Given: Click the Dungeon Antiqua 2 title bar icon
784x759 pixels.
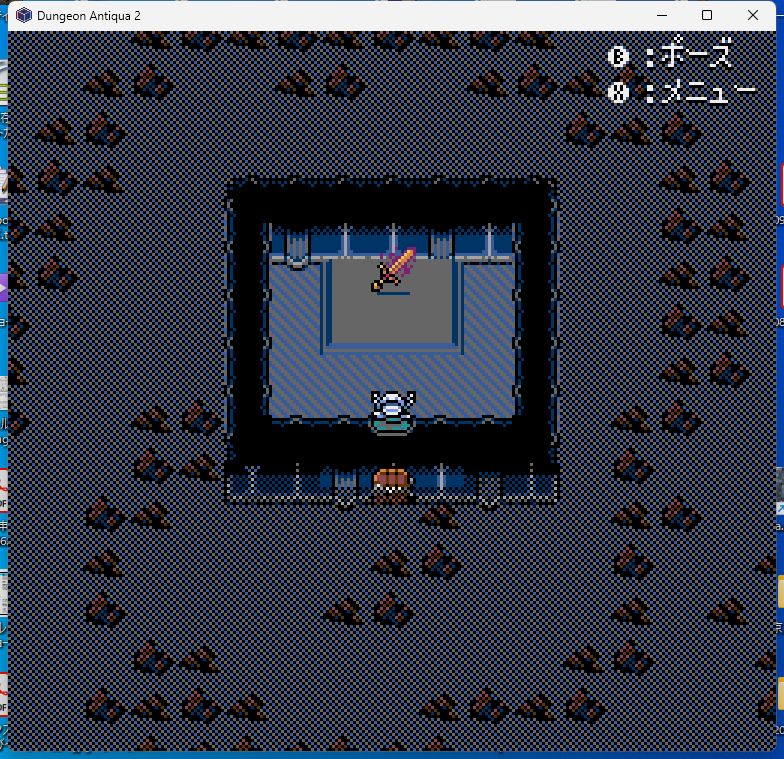Looking at the screenshot, I should point(23,15).
